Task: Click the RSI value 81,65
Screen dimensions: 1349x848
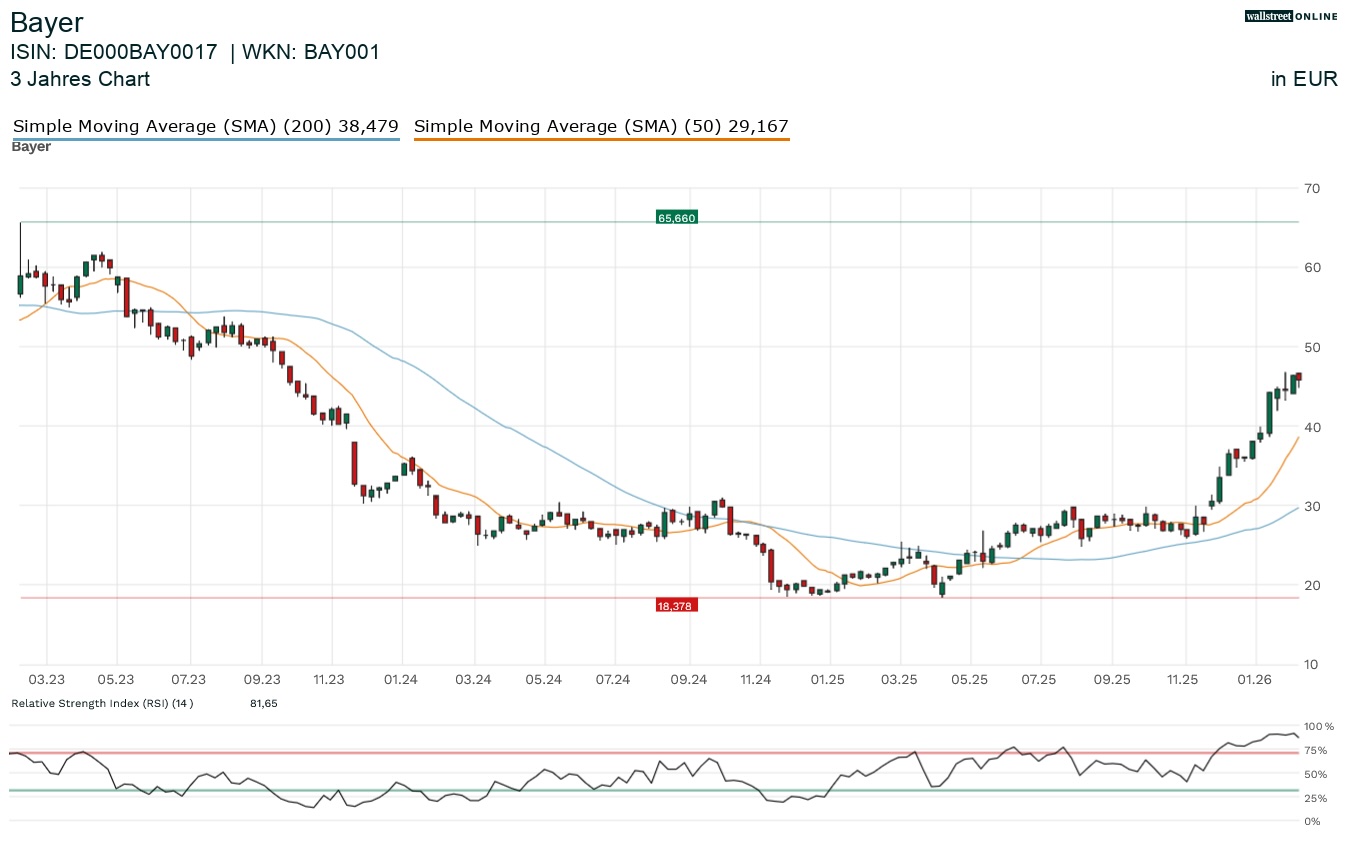Action: 263,703
